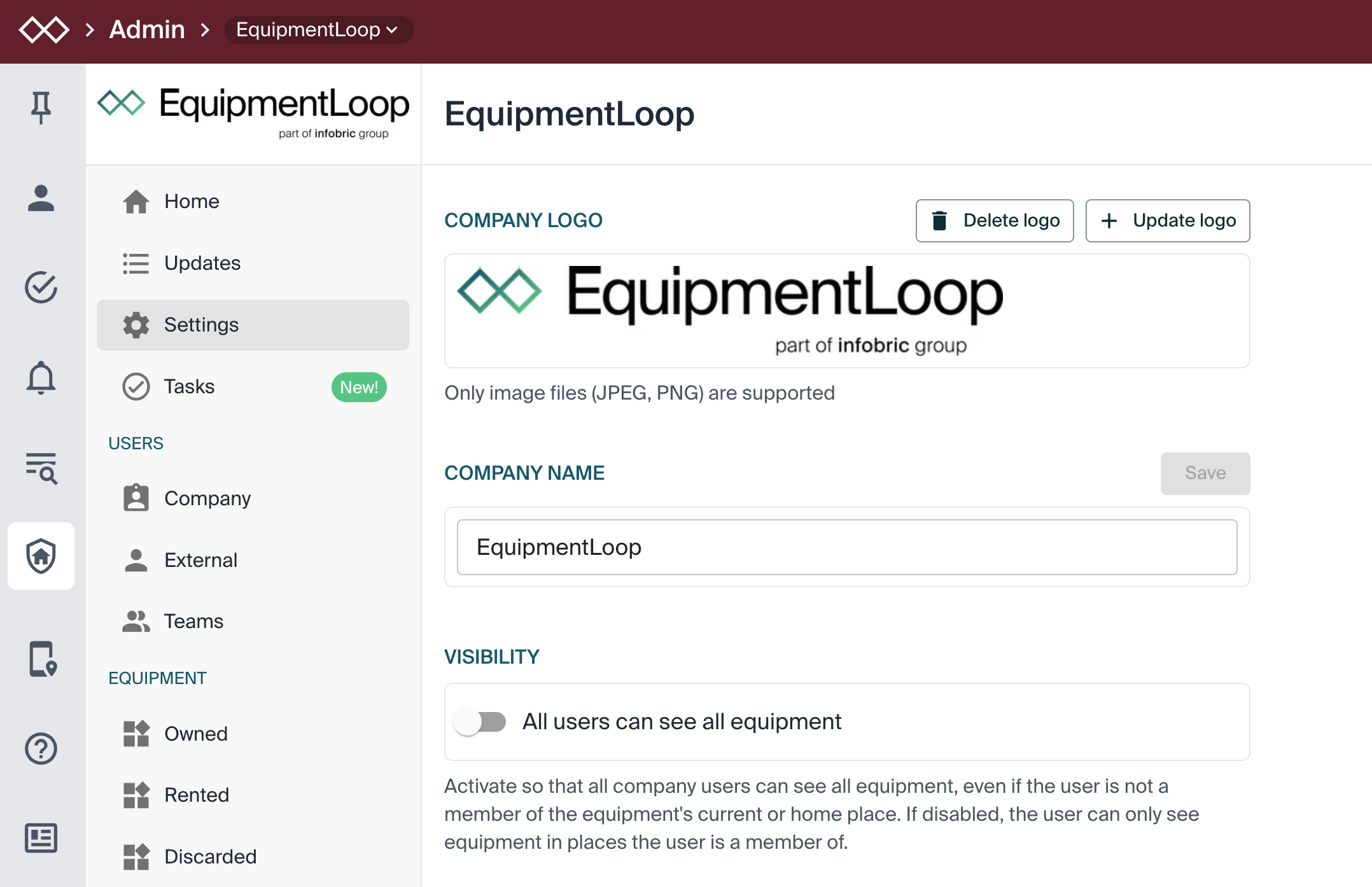This screenshot has width=1372, height=887.
Task: Open the notifications bell icon
Action: 41,378
